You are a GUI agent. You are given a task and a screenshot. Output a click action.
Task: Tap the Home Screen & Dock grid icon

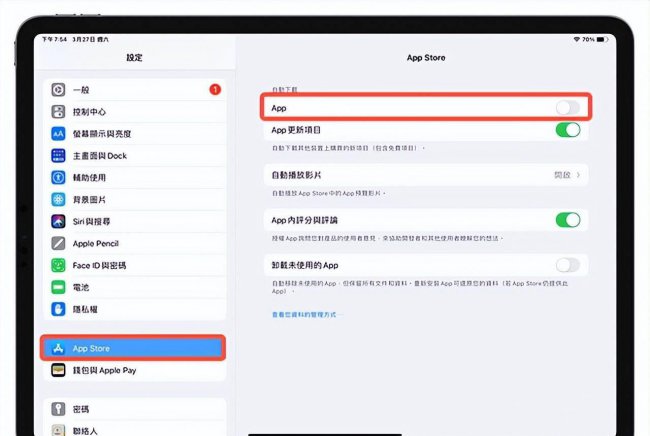pyautogui.click(x=58, y=155)
